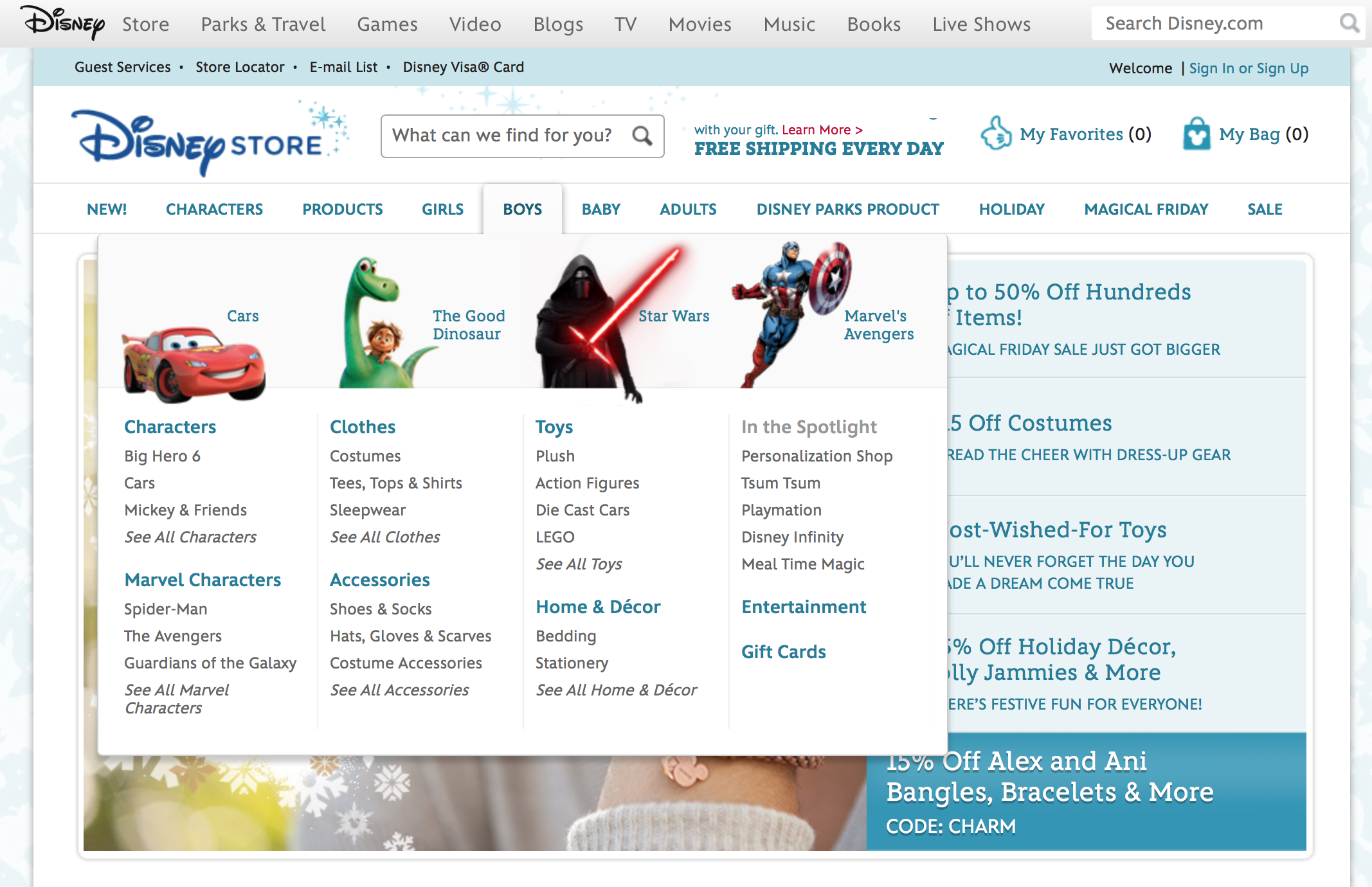Select Action Figures under Toys
This screenshot has width=1372, height=887.
click(x=587, y=483)
